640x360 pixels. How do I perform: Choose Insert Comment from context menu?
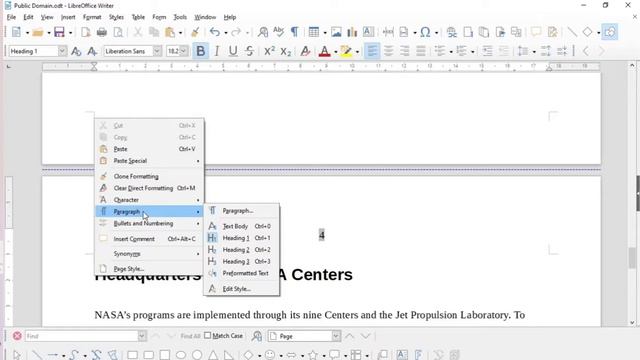[149, 239]
